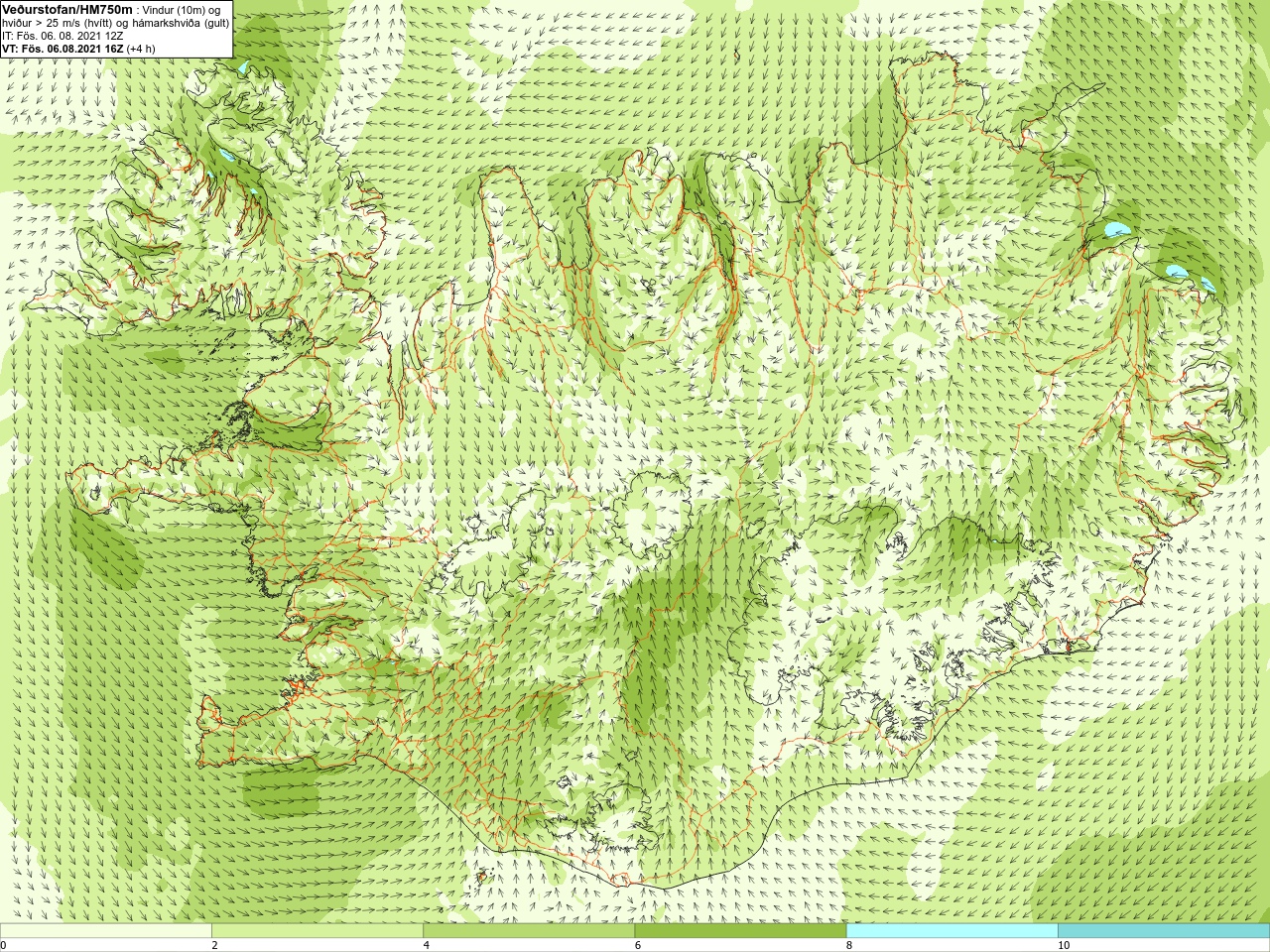The height and width of the screenshot is (952, 1270).
Task: Click the 'Vindur (10m) og' description text
Action: (182, 10)
